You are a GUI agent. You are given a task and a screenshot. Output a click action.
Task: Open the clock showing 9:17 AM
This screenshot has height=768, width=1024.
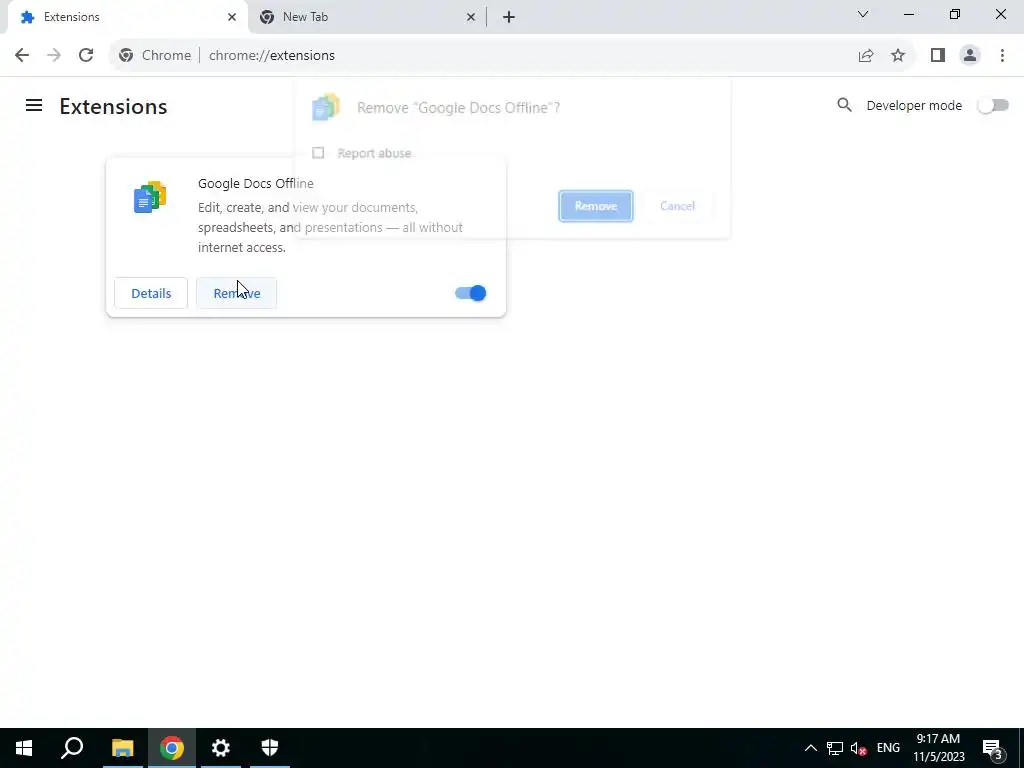point(938,748)
